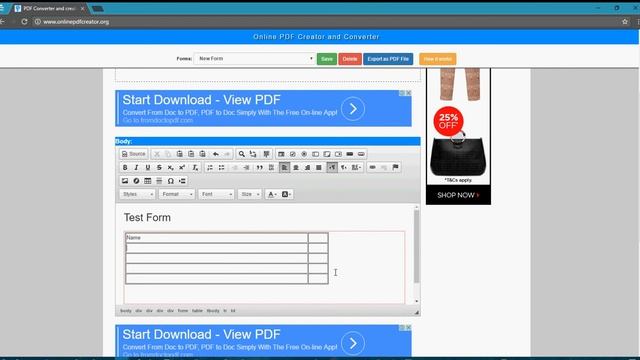Insert a Checkbox form field
The image size is (640, 360).
click(293, 154)
